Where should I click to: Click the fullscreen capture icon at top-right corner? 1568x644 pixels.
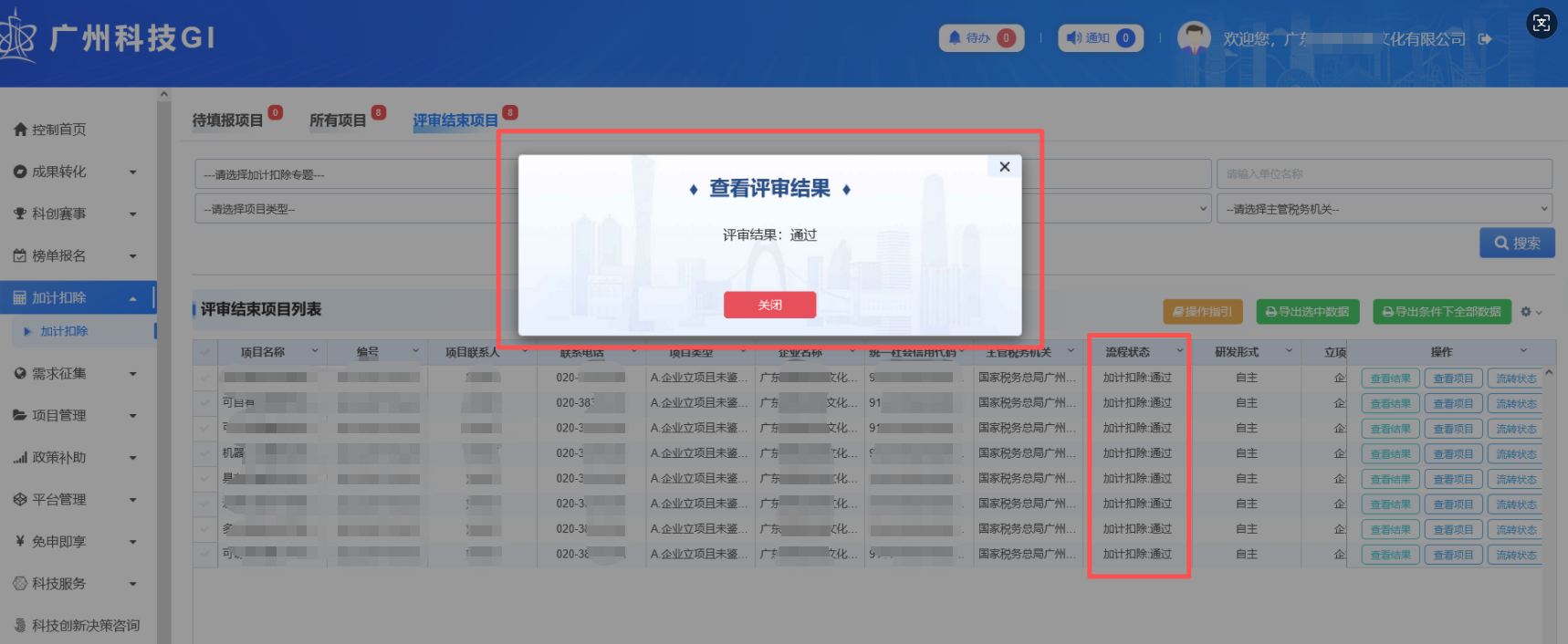pyautogui.click(x=1542, y=23)
